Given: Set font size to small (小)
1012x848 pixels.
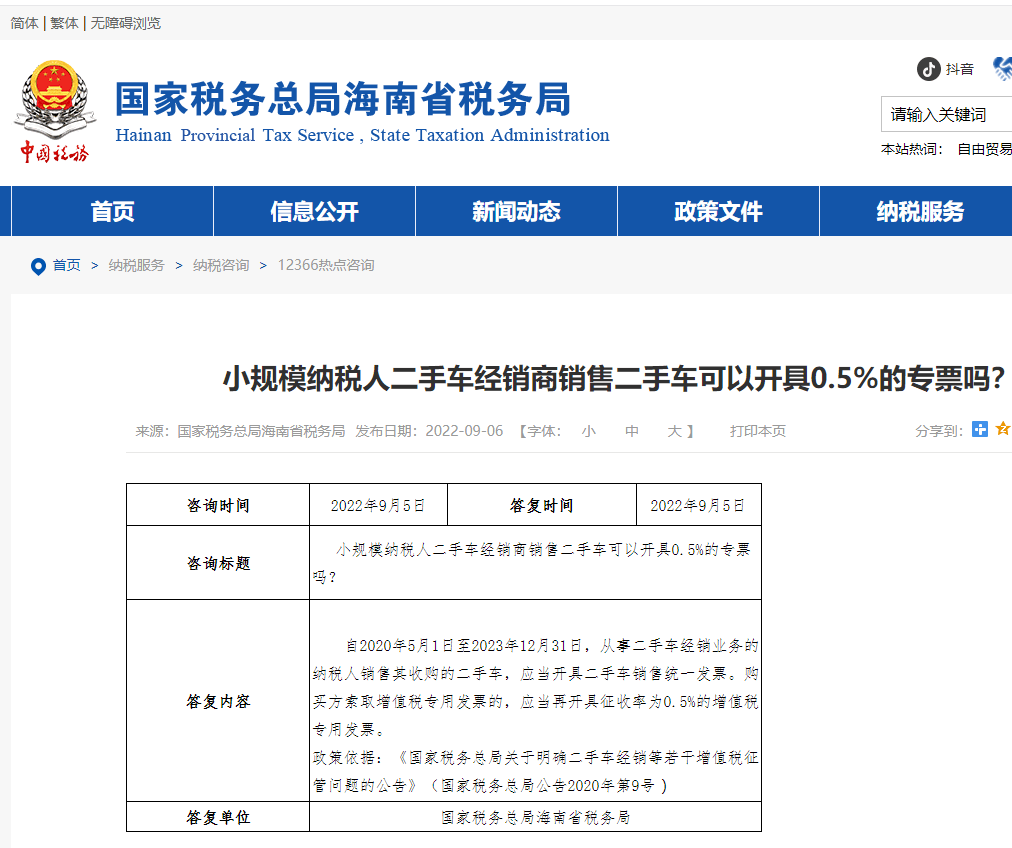Looking at the screenshot, I should 589,431.
